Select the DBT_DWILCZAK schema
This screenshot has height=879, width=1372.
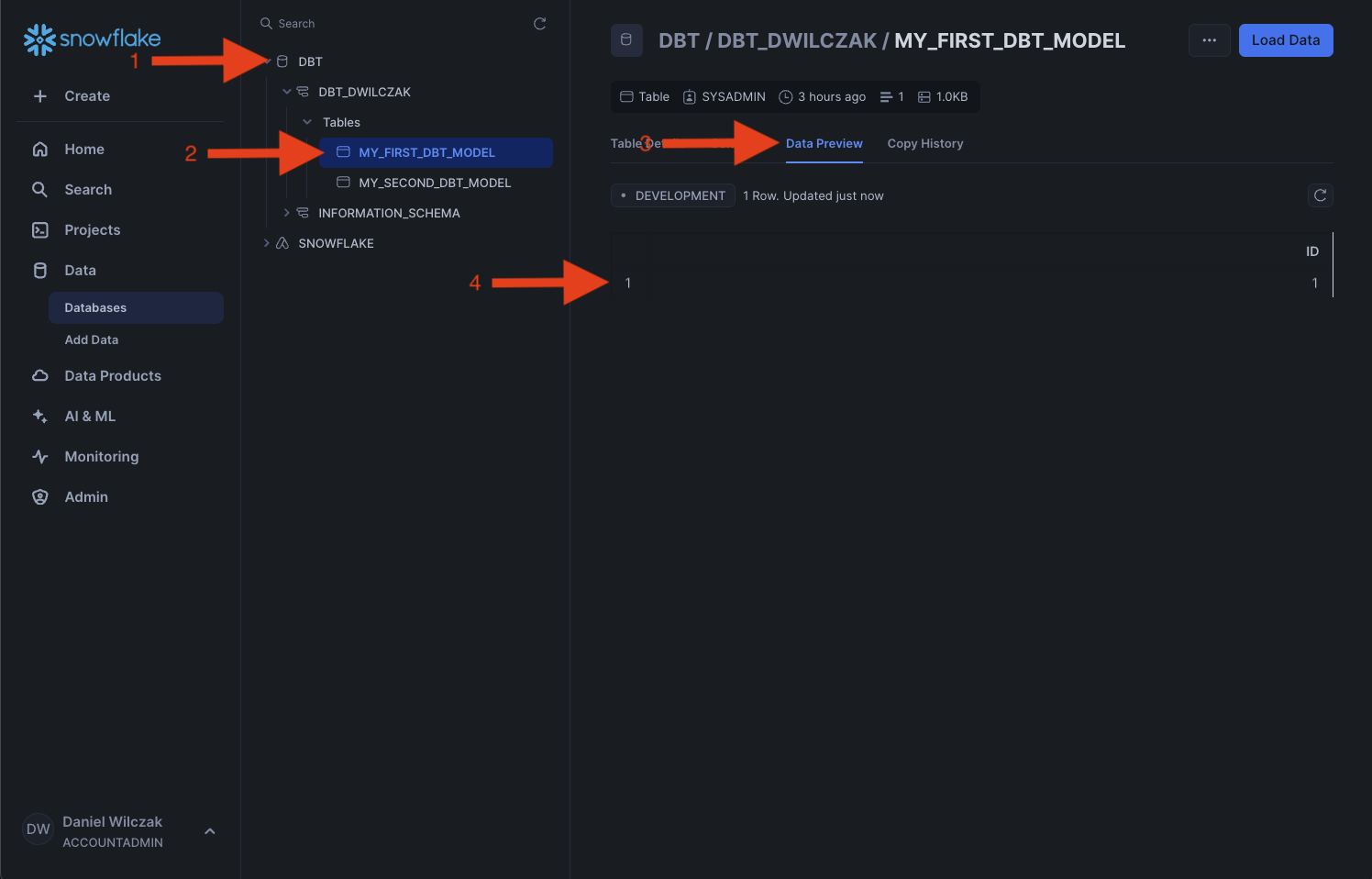point(364,92)
